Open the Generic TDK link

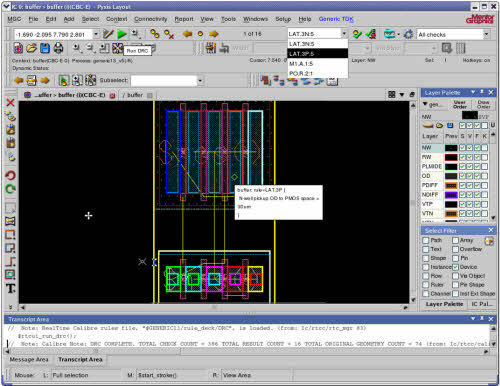click(x=336, y=19)
